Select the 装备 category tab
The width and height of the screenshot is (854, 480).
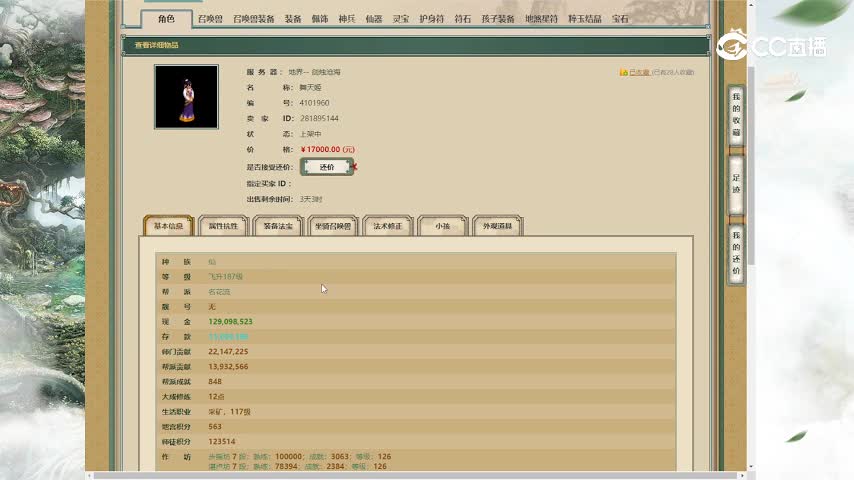(293, 19)
